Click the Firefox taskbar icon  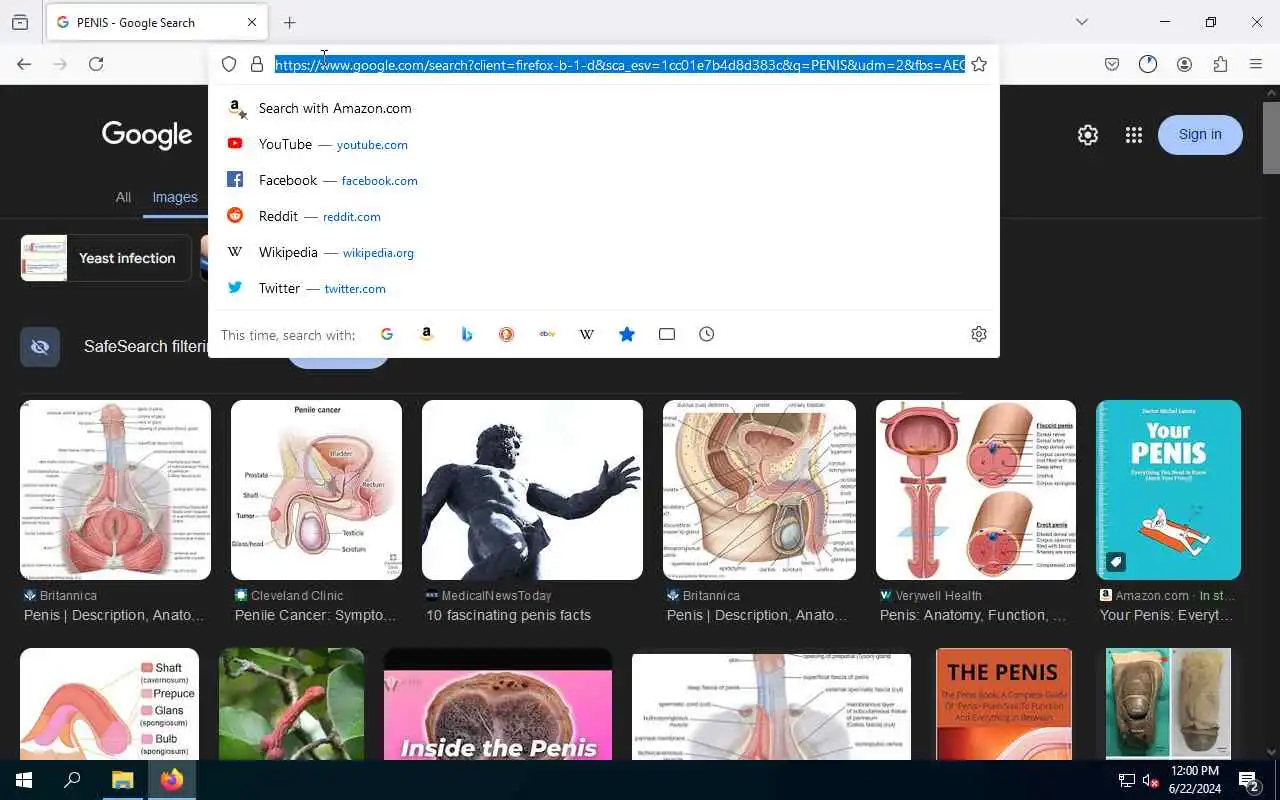tap(172, 780)
